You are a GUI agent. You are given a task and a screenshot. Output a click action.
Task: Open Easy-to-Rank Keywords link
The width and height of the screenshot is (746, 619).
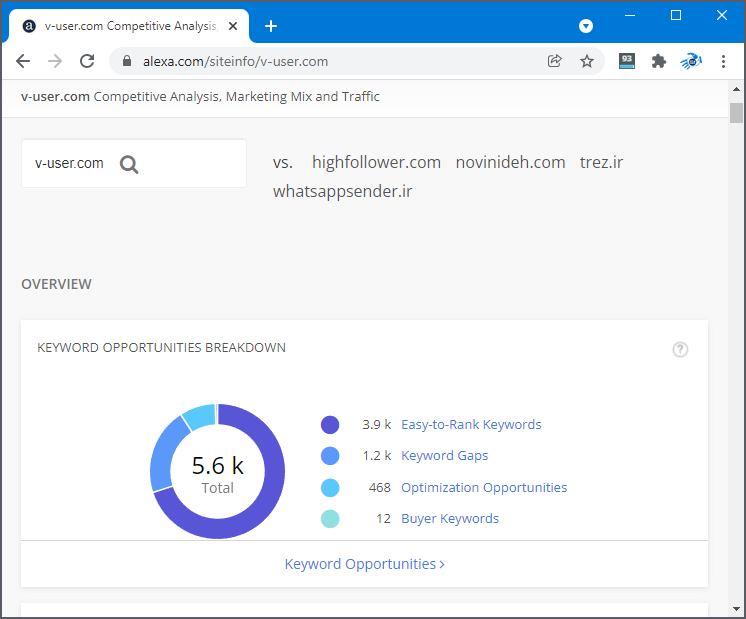tap(471, 424)
